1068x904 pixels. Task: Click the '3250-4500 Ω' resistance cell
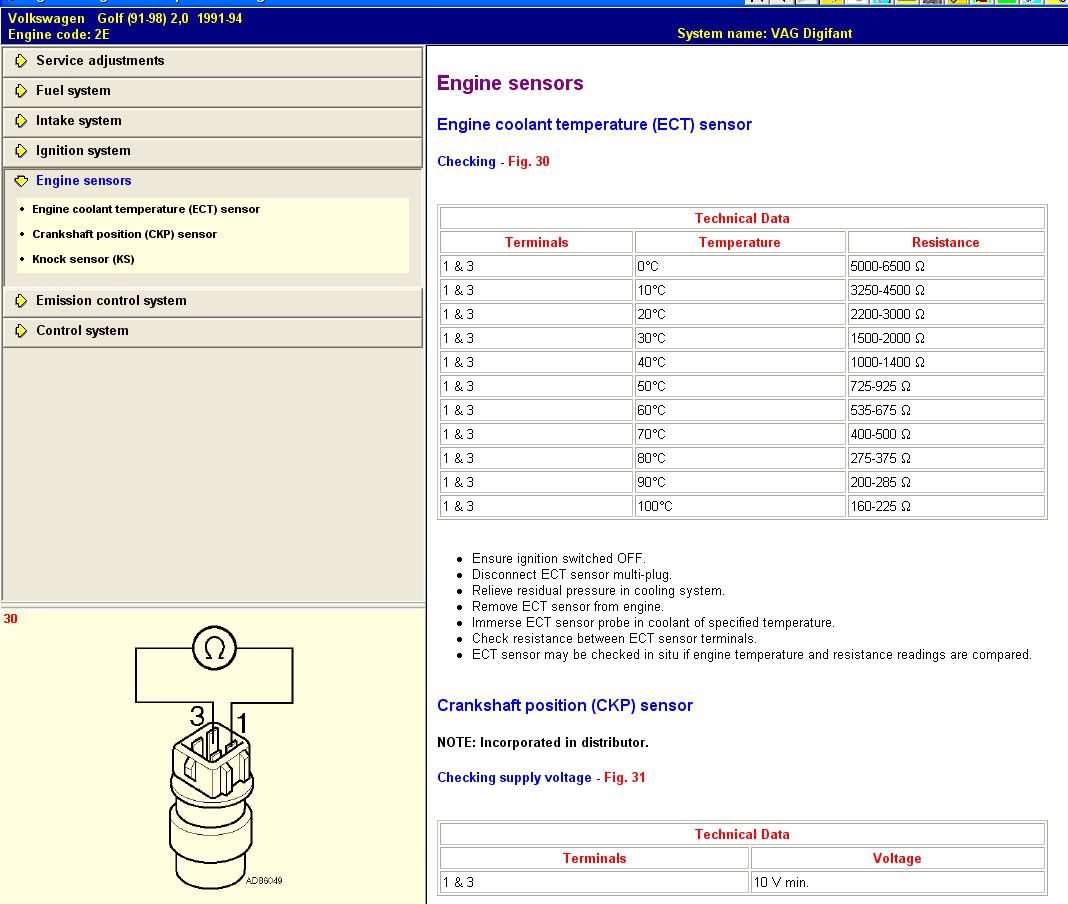point(945,290)
